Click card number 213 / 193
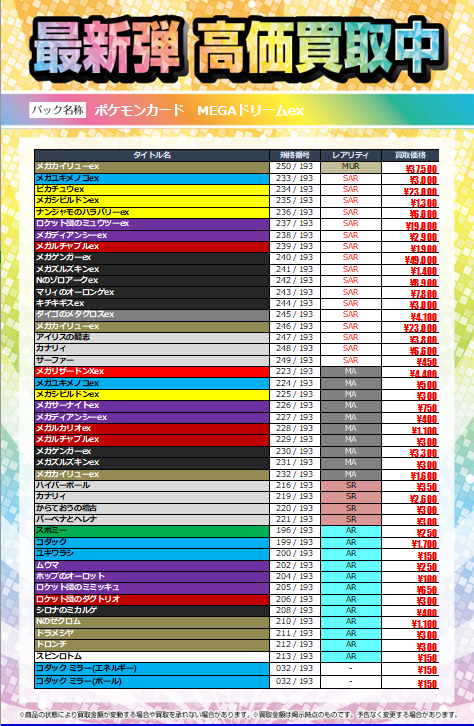474x726 pixels. click(x=294, y=657)
